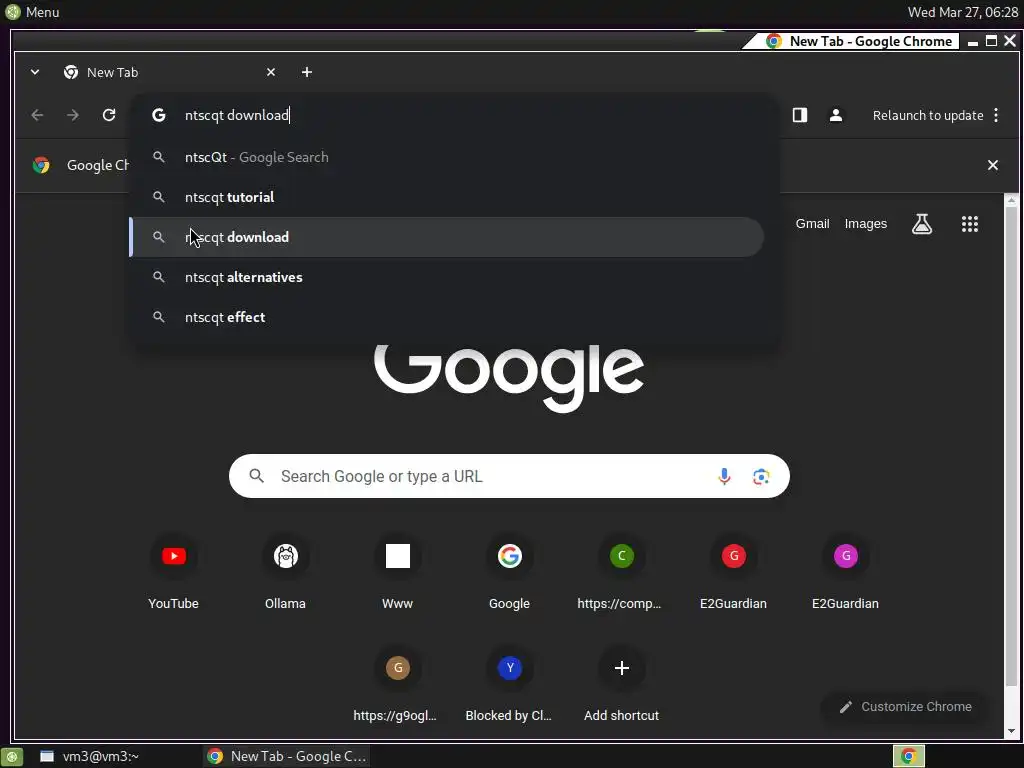
Task: Open the Www shortcut
Action: click(x=398, y=573)
